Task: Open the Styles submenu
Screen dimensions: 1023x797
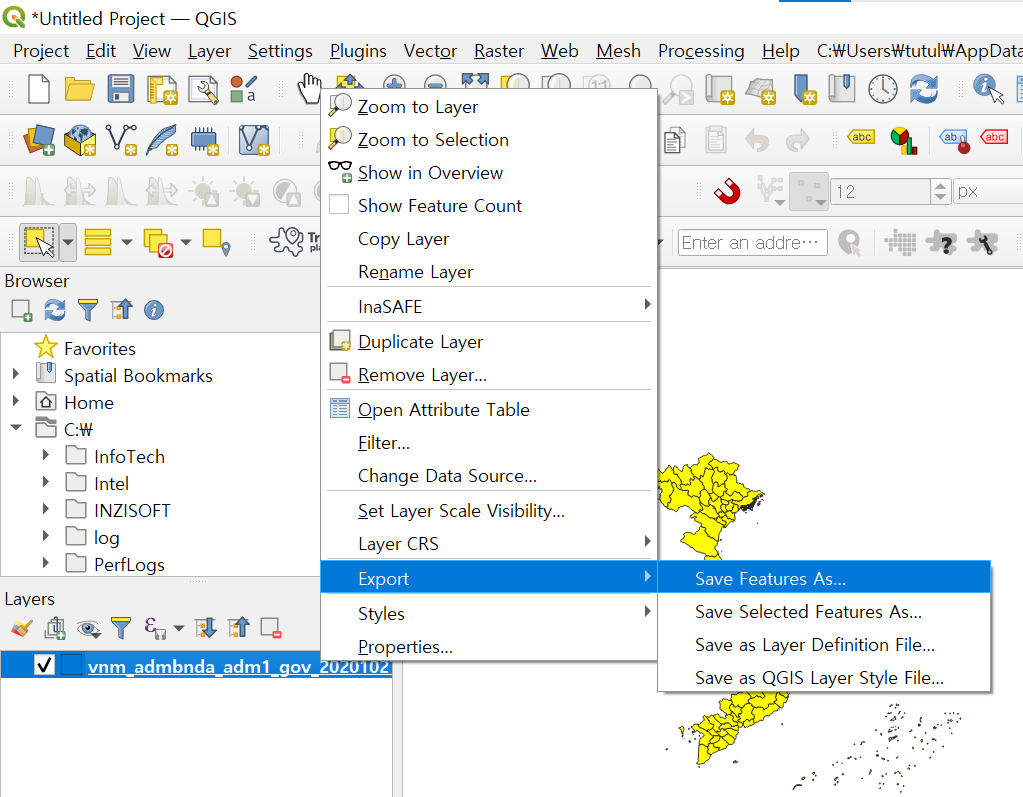Action: click(x=489, y=614)
